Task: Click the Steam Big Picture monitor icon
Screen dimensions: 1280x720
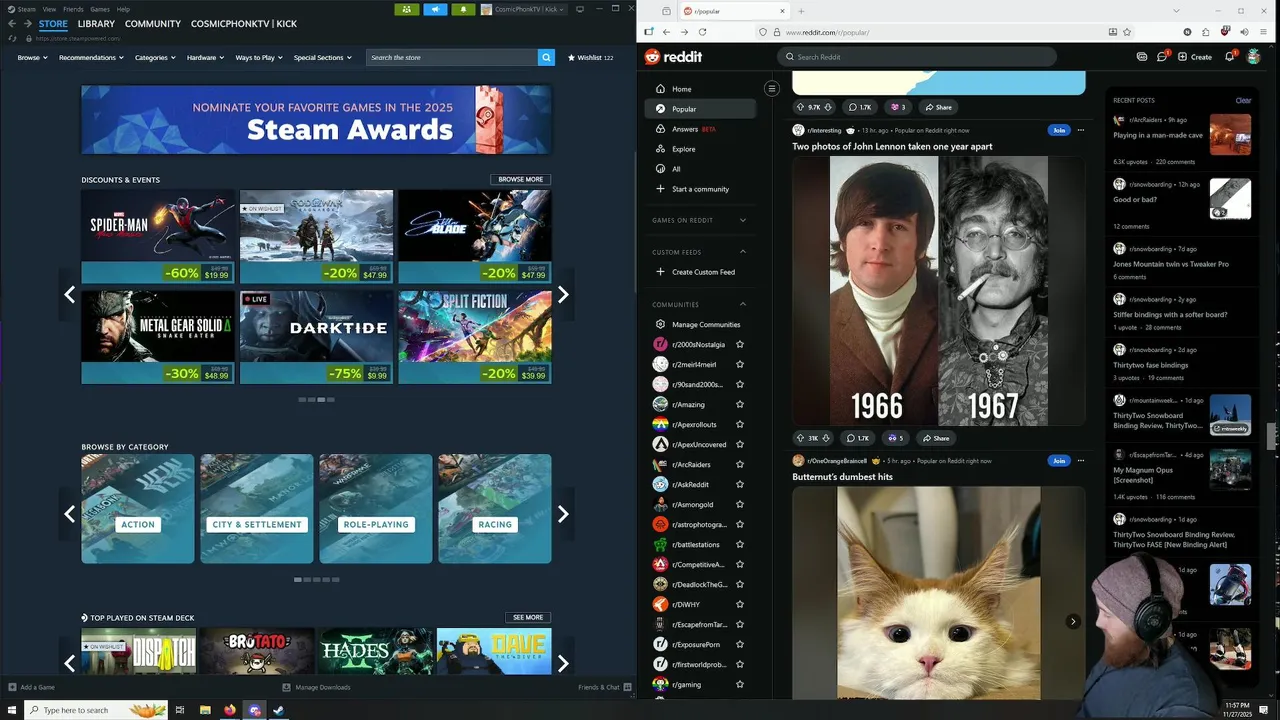Action: pos(579,9)
